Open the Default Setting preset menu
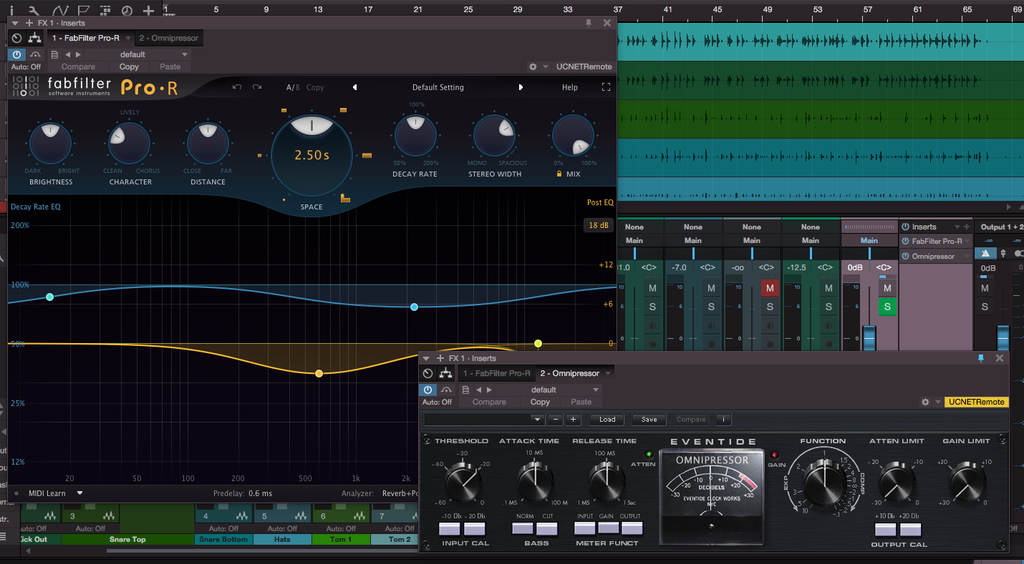 438,87
